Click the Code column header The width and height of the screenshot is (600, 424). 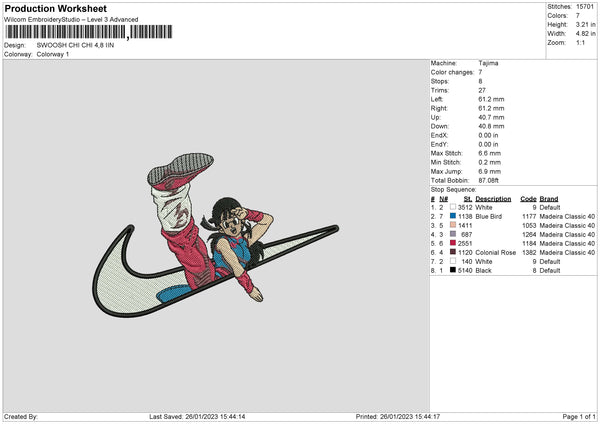(528, 199)
